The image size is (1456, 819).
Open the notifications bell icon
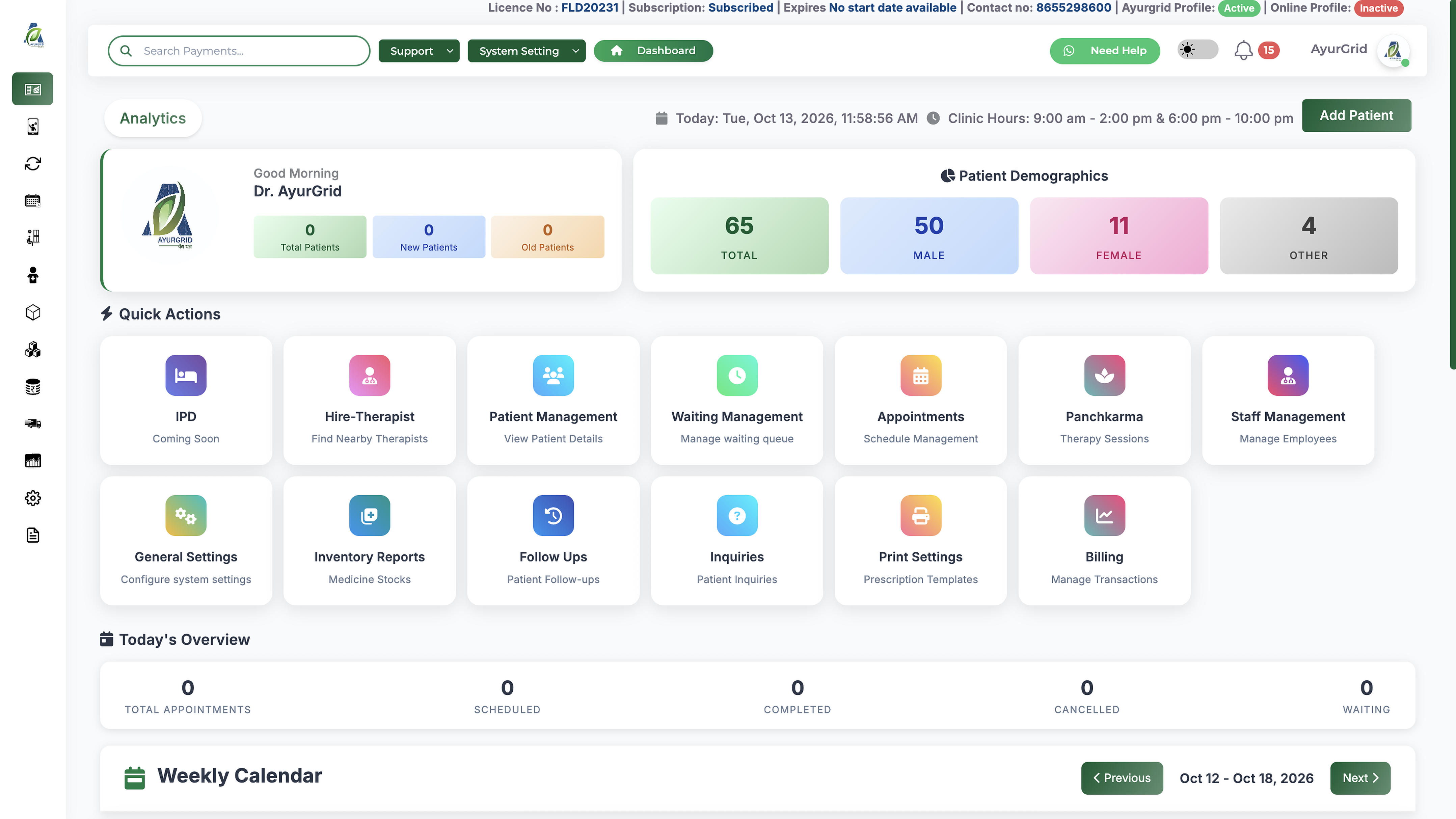(x=1243, y=50)
